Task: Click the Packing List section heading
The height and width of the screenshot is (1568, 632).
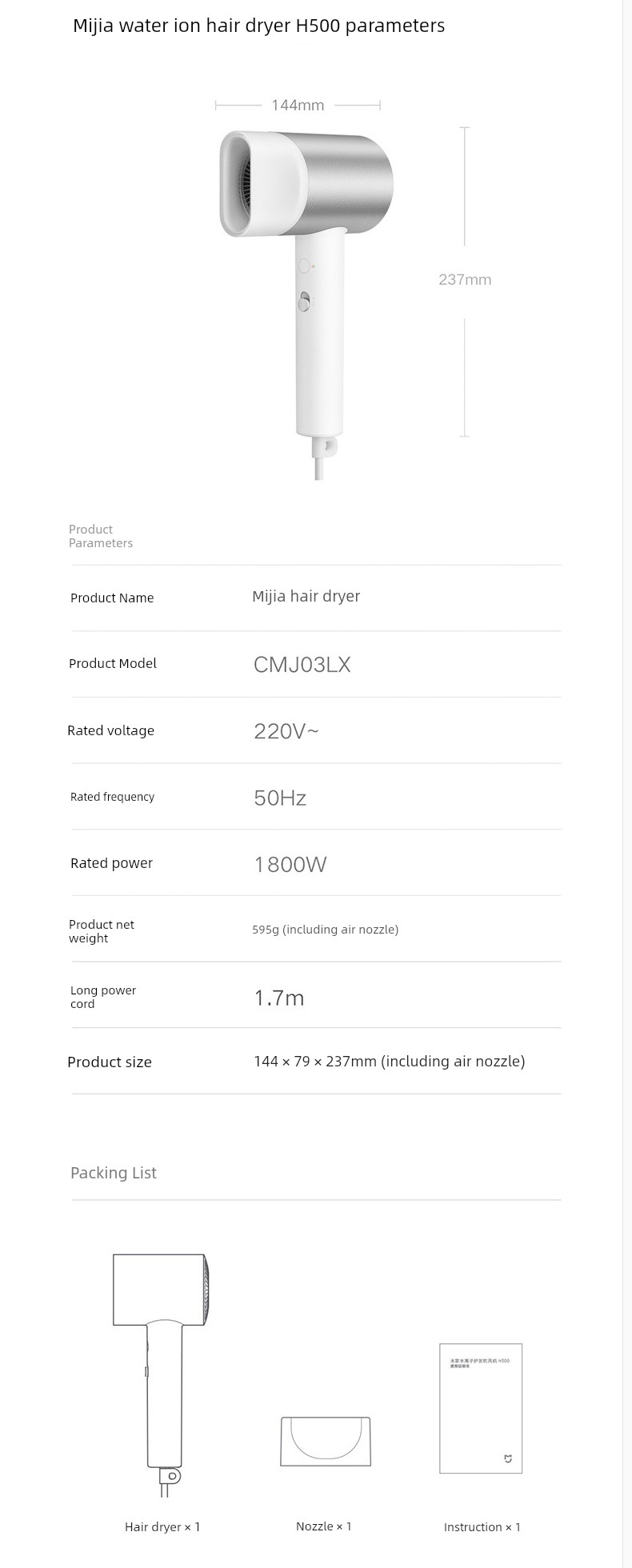Action: [x=114, y=1173]
